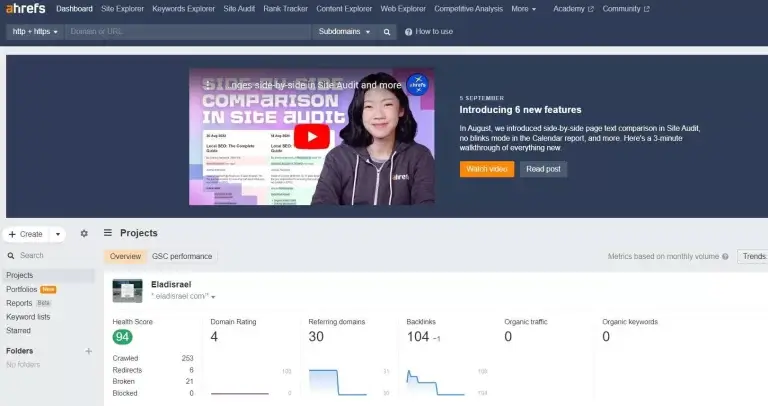
Task: Click the ahrefs logo
Action: tap(25, 8)
